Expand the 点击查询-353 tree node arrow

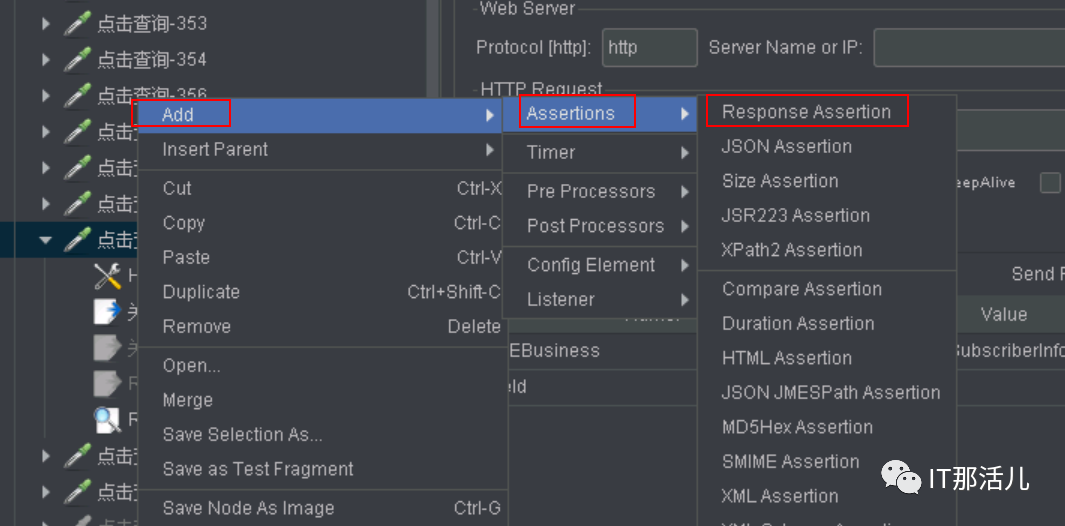tap(46, 24)
